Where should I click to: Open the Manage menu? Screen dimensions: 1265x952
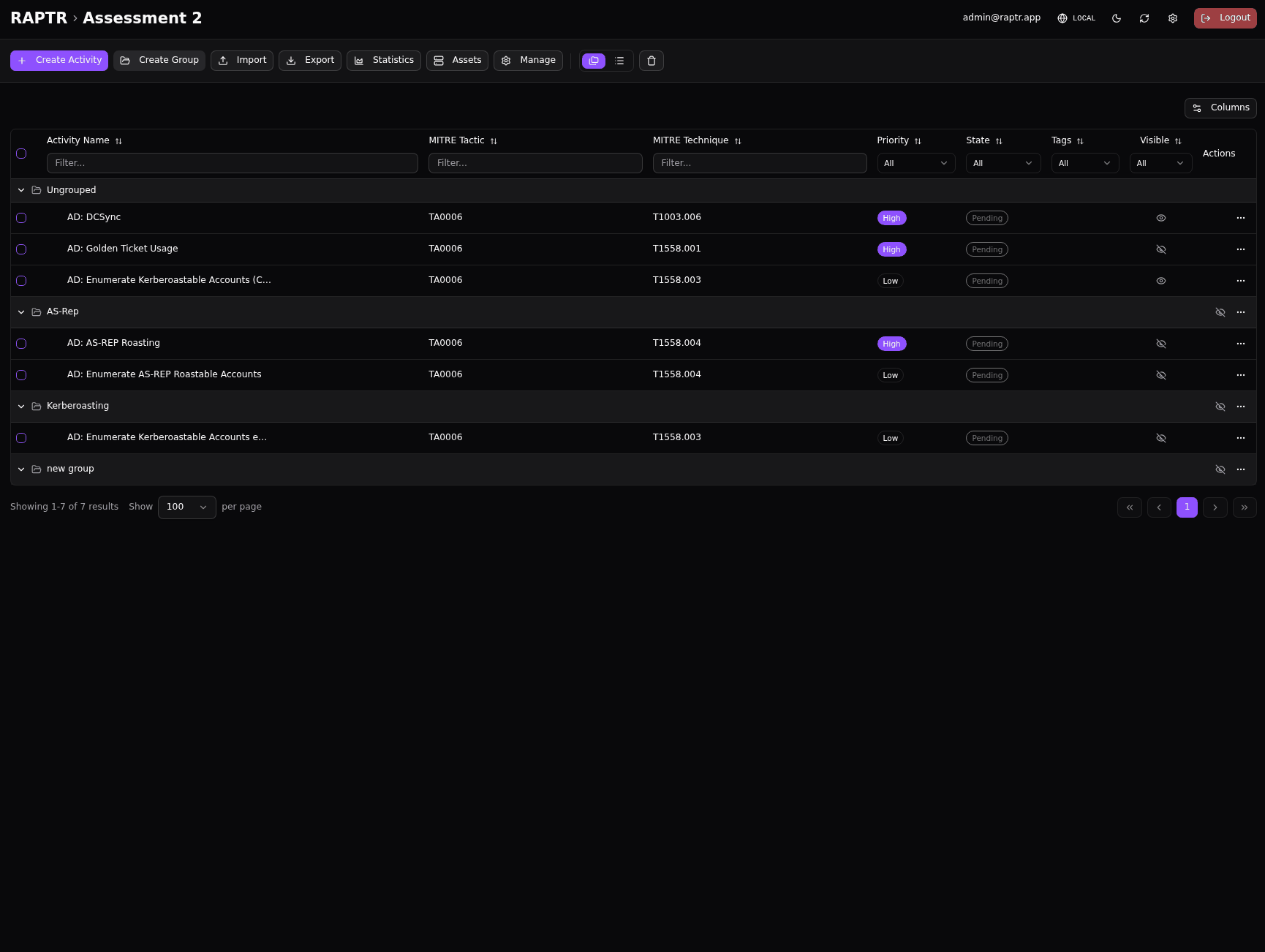[528, 61]
